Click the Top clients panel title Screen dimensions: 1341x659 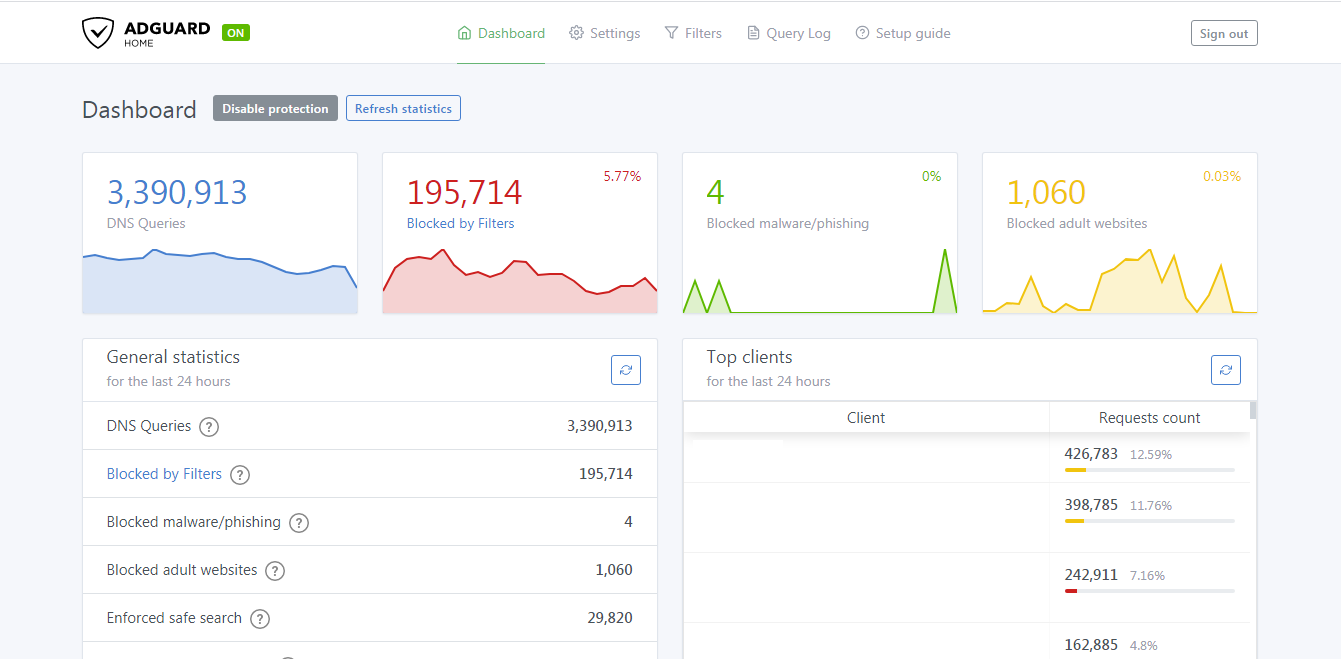749,357
